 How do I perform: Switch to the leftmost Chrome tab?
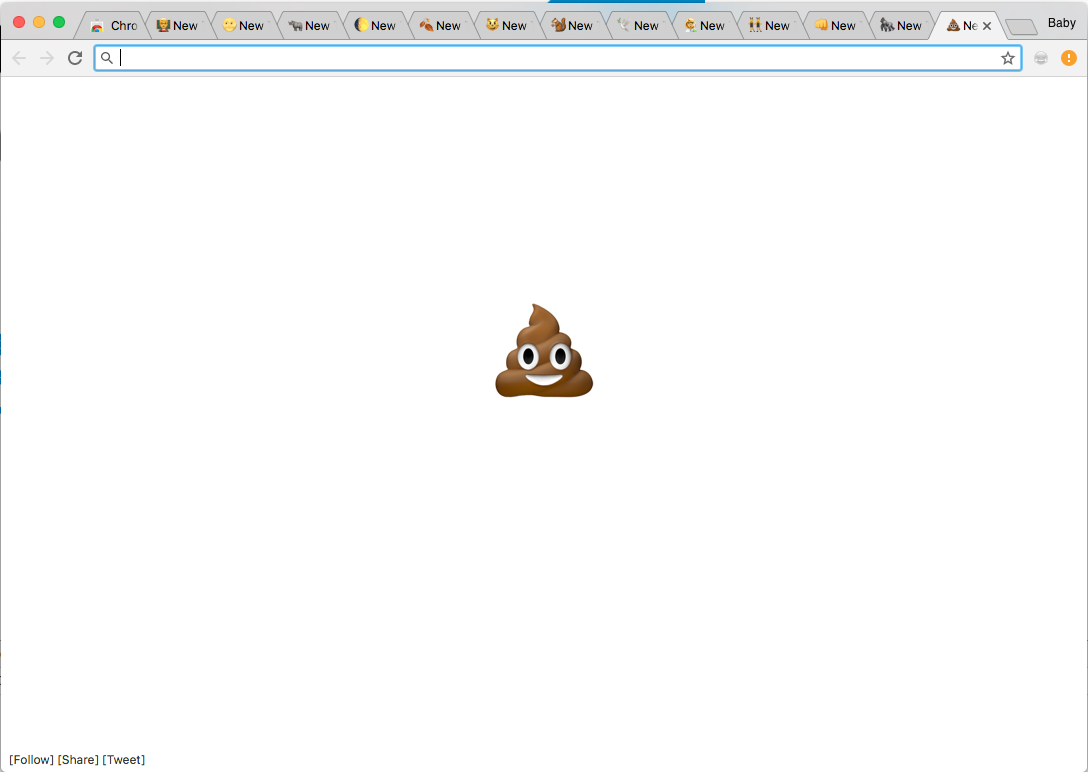pyautogui.click(x=113, y=25)
